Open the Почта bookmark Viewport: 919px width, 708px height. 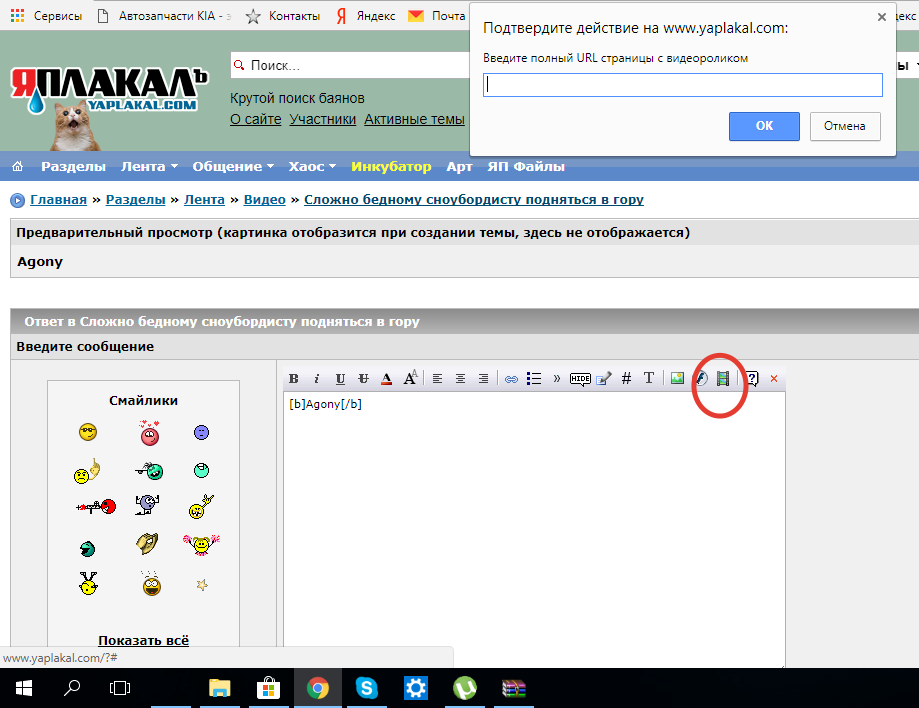pos(437,16)
